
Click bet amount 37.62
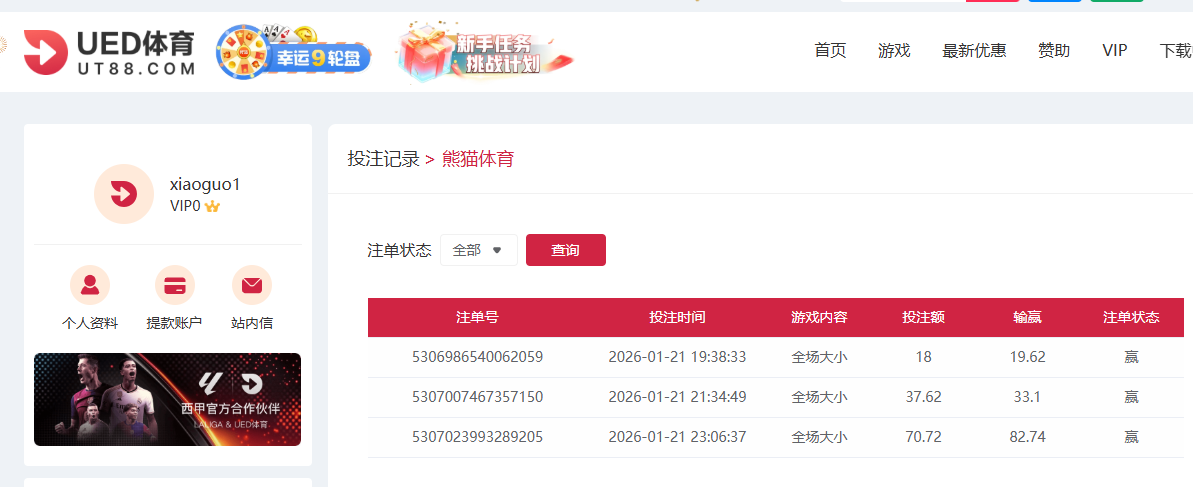pyautogui.click(x=924, y=397)
